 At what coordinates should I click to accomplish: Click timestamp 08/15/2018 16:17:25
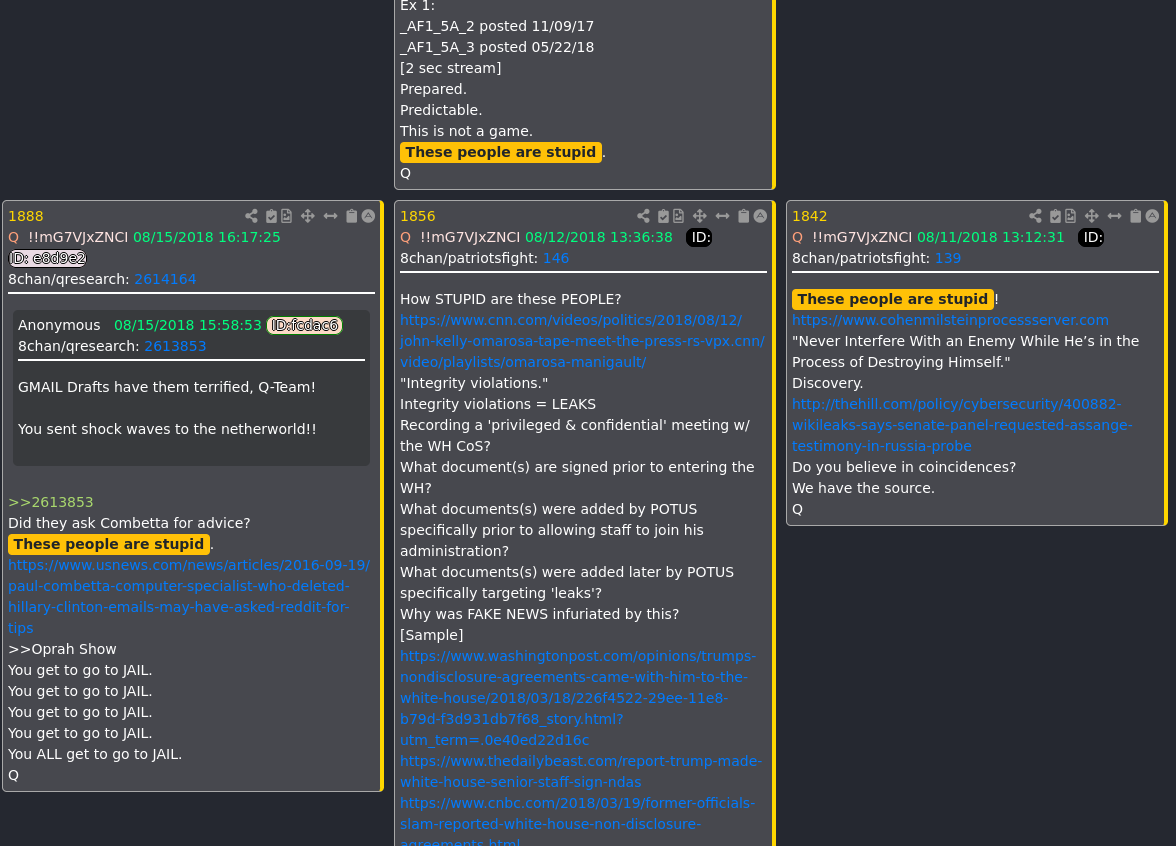coord(207,237)
